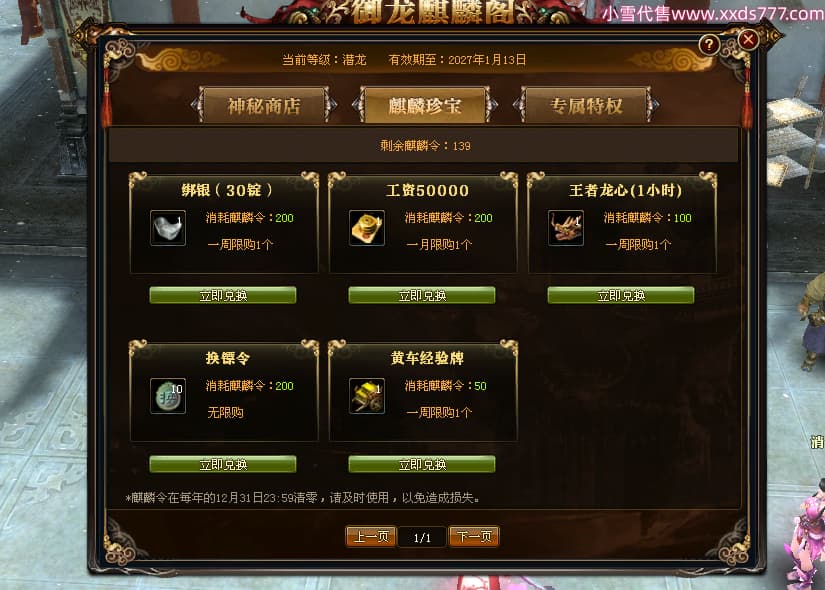The height and width of the screenshot is (590, 825).
Task: Click the jade 换镖令 token icon
Action: [x=168, y=396]
